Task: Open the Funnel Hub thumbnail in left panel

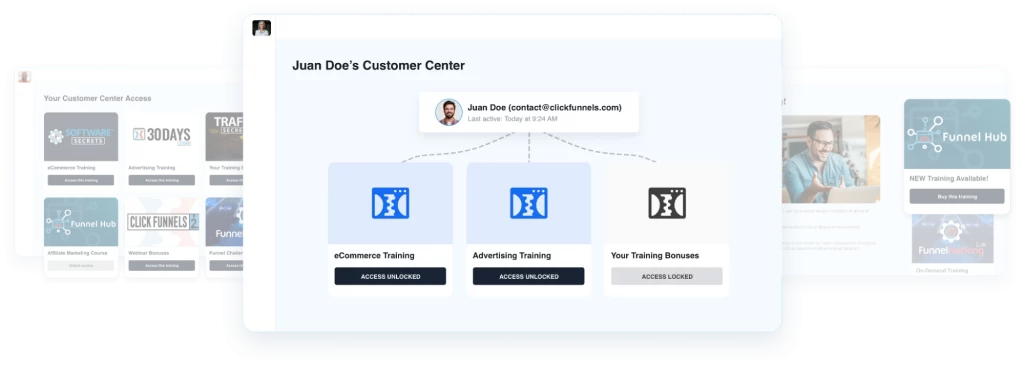Action: pos(81,222)
